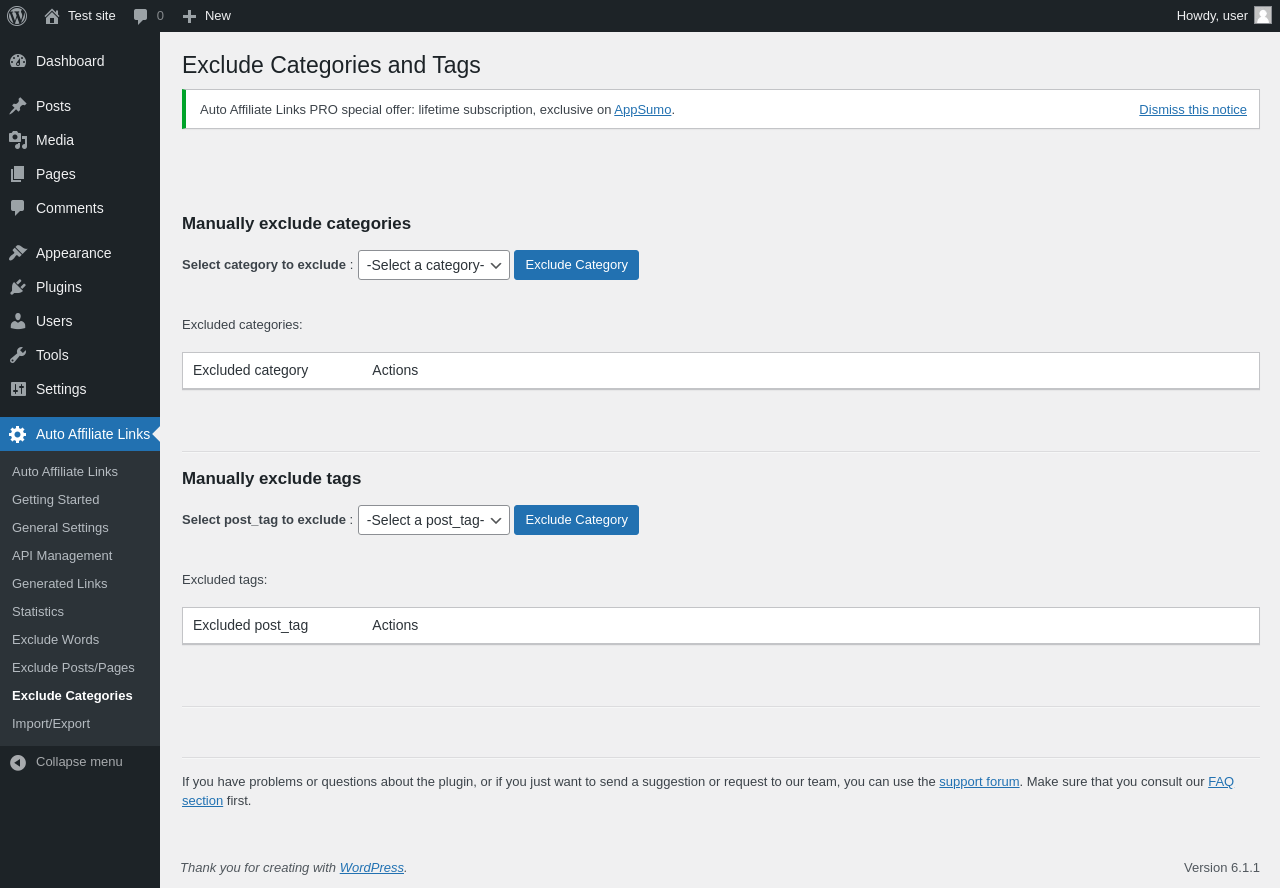Open Import/Export submenu item
The width and height of the screenshot is (1280, 888).
(x=51, y=723)
